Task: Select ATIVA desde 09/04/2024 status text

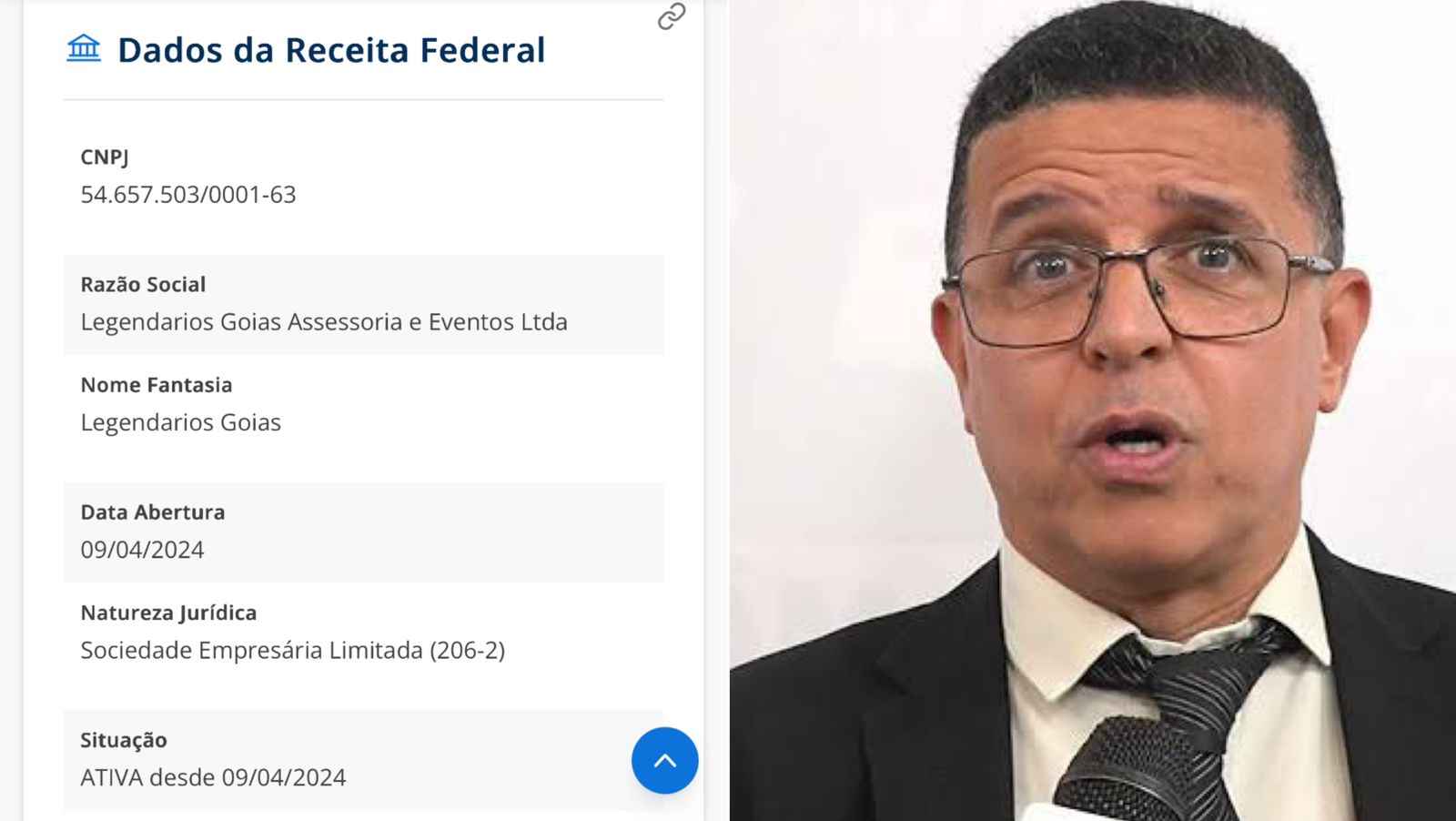Action: tap(213, 777)
